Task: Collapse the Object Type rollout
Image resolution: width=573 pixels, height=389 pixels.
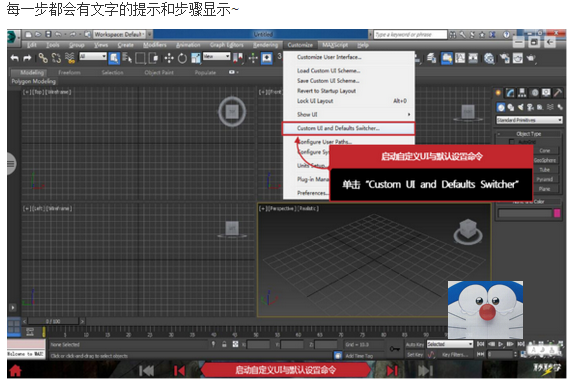Action: click(528, 134)
